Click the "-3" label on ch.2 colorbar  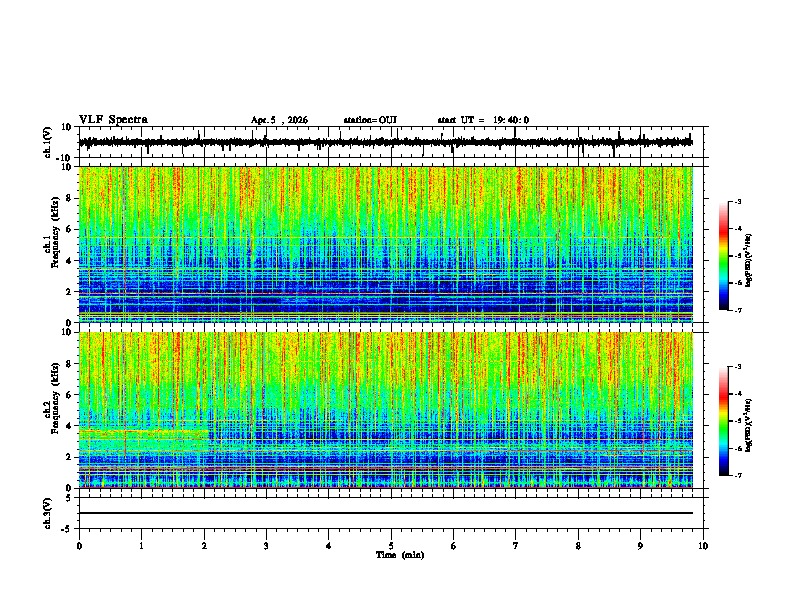click(737, 367)
